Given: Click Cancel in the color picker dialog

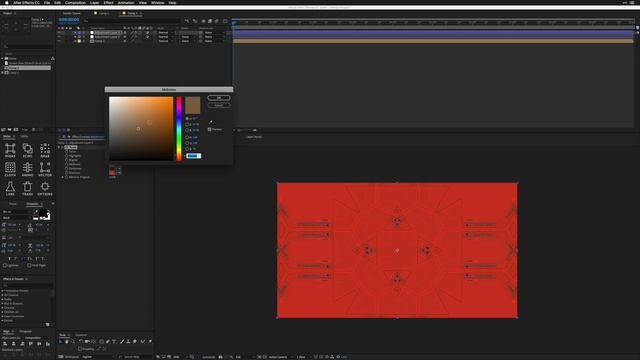Looking at the screenshot, I should pyautogui.click(x=219, y=105).
